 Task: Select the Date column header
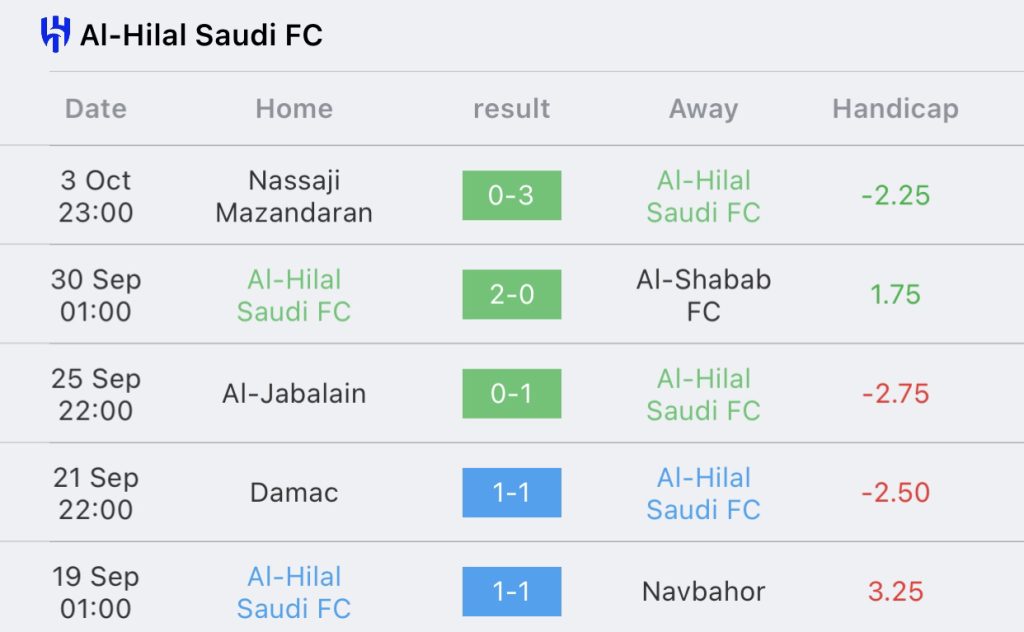(96, 108)
